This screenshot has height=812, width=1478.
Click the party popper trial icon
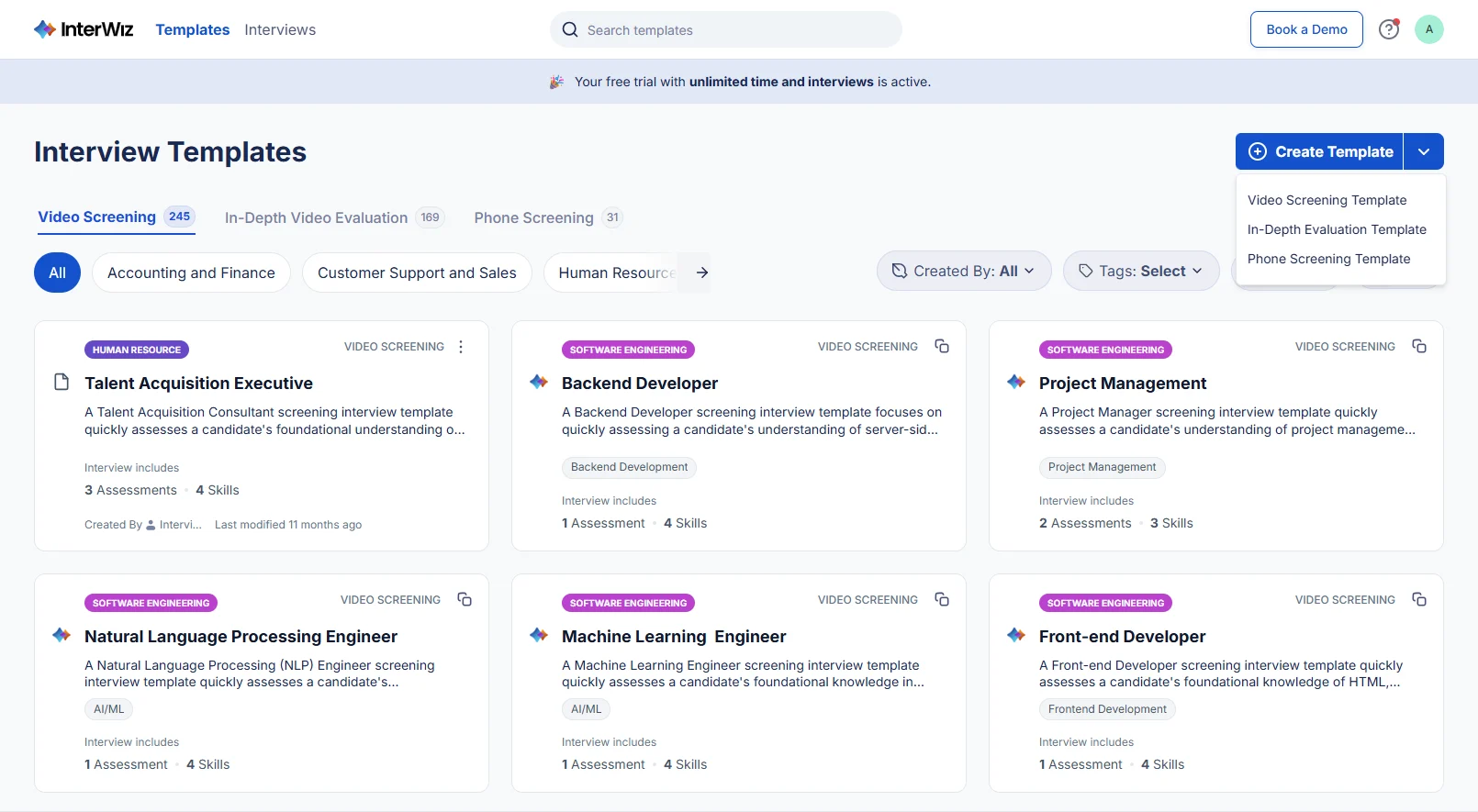pyautogui.click(x=556, y=82)
